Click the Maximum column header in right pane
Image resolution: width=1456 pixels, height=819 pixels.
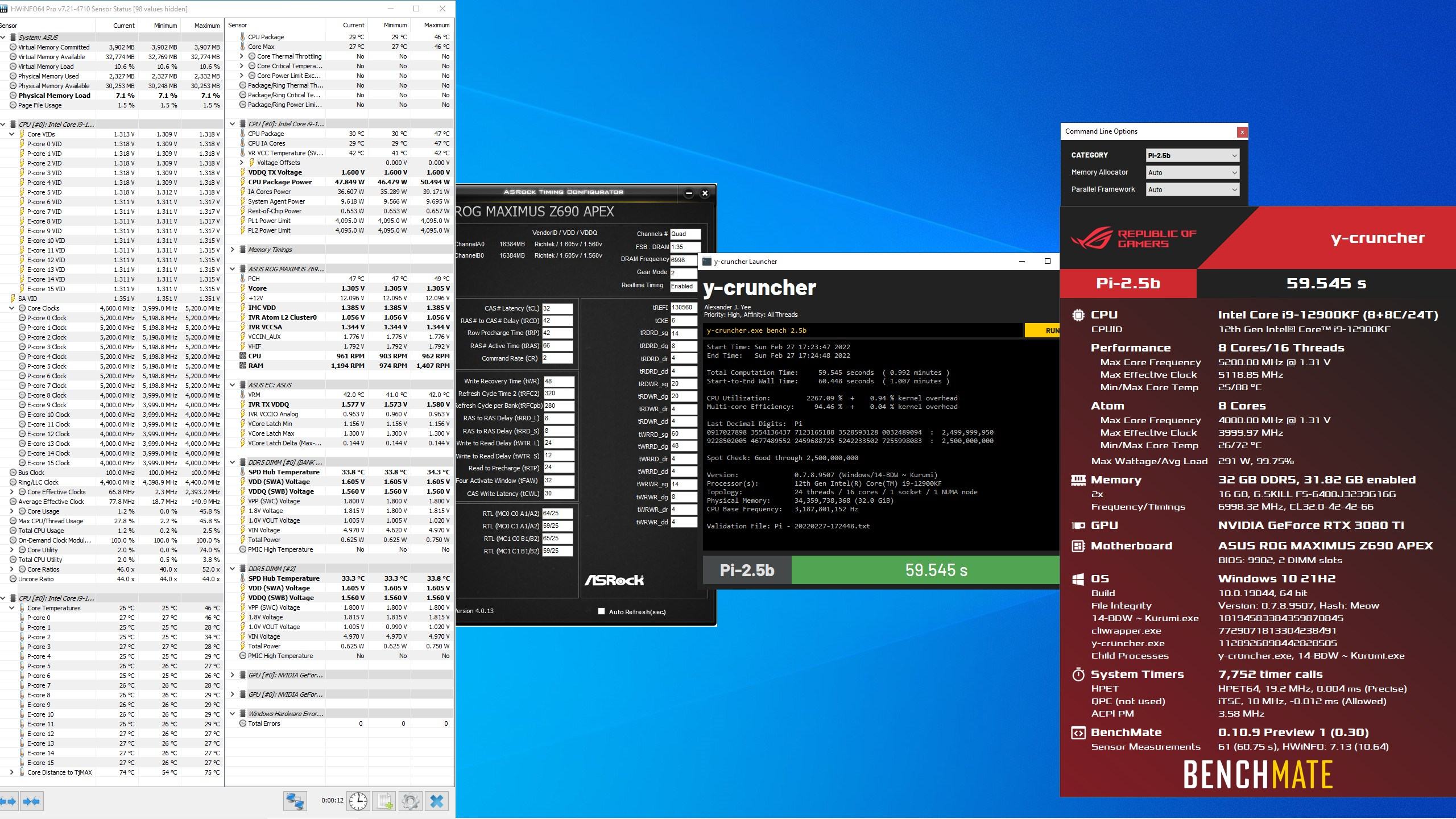coord(432,26)
